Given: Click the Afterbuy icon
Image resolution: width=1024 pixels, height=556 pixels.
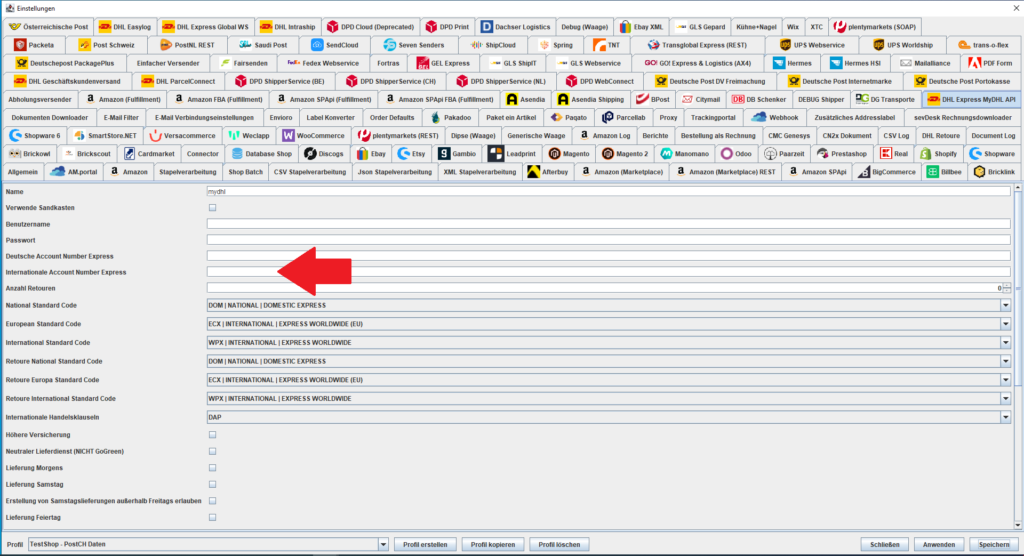Looking at the screenshot, I should 534,172.
